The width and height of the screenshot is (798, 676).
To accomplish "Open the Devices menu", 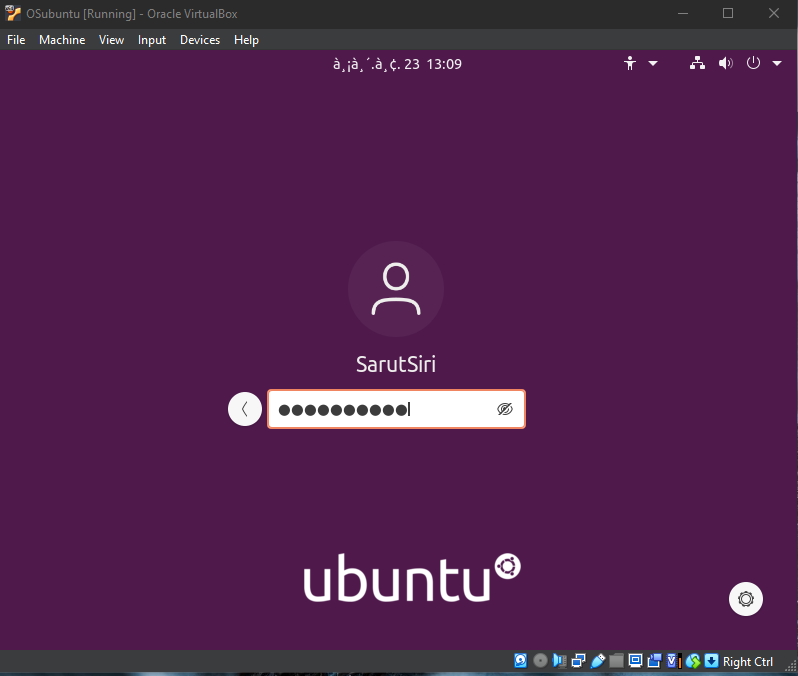I will (x=200, y=40).
